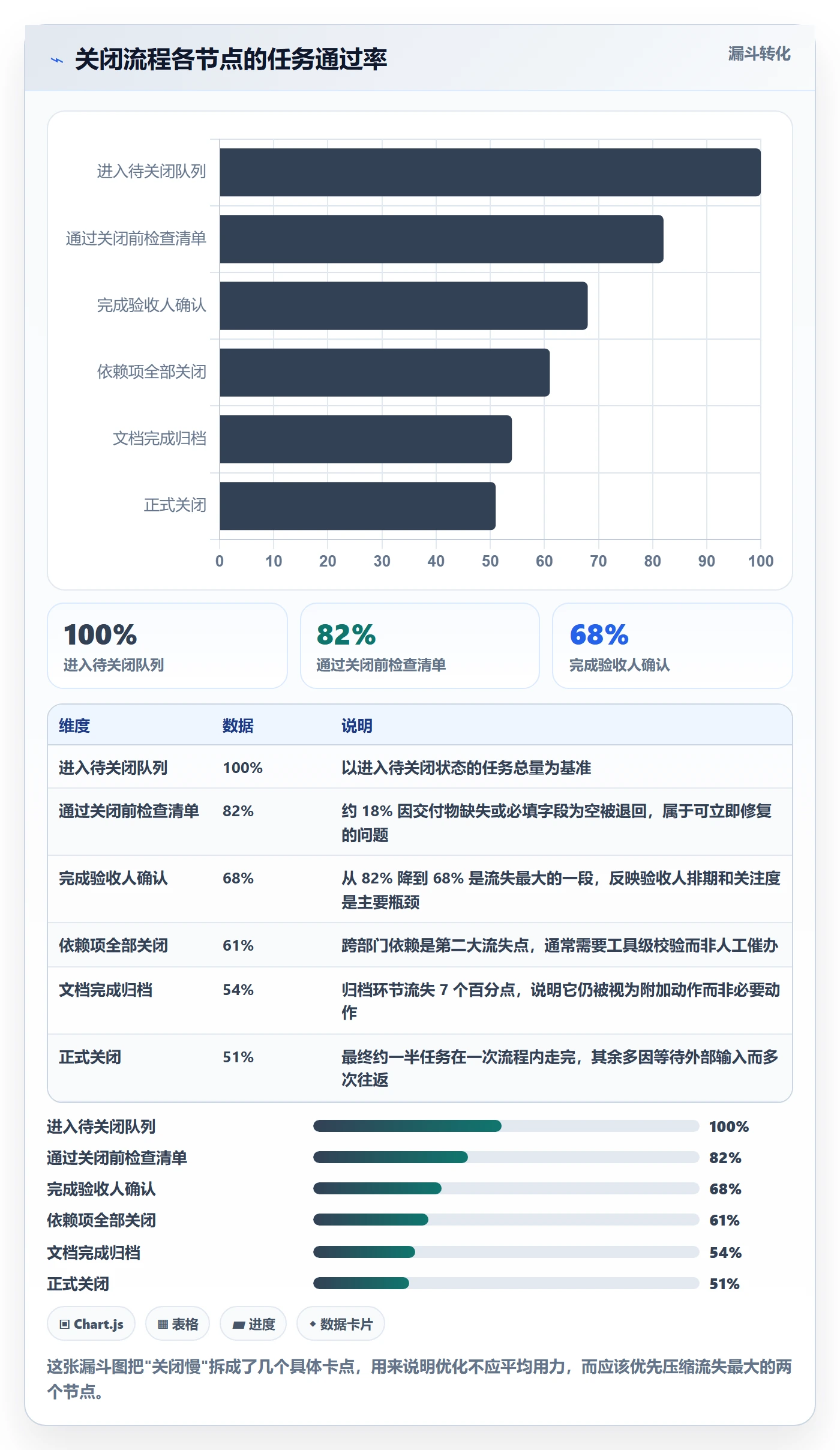Select the table cell 以进入待关闭状态的任务总量为基准
840x1450 pixels.
(466, 768)
